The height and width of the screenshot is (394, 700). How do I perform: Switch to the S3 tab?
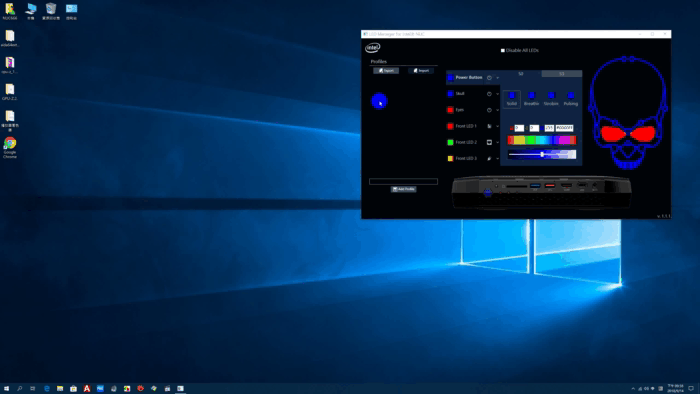point(562,74)
